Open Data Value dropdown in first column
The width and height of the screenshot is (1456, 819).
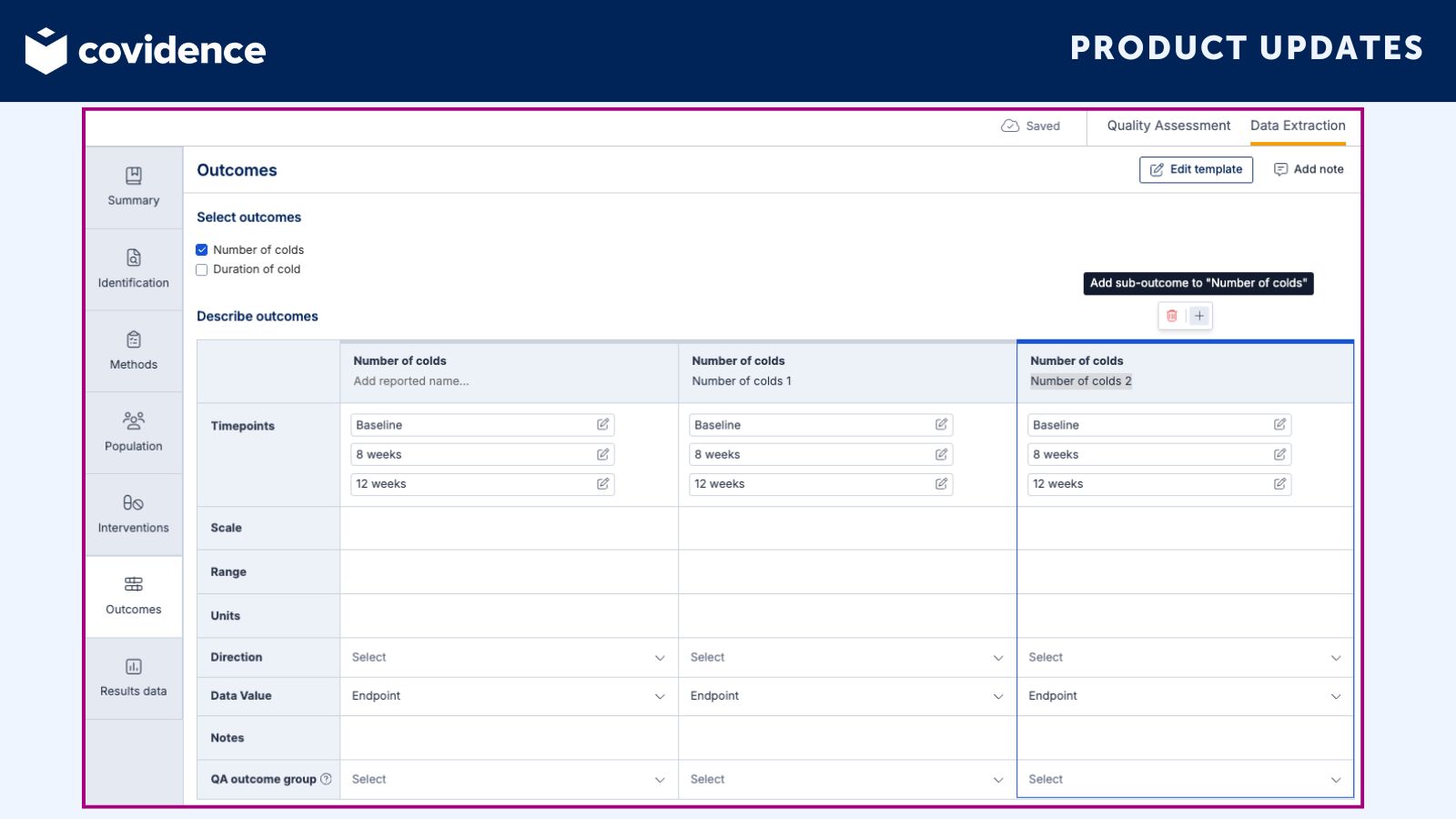click(509, 696)
